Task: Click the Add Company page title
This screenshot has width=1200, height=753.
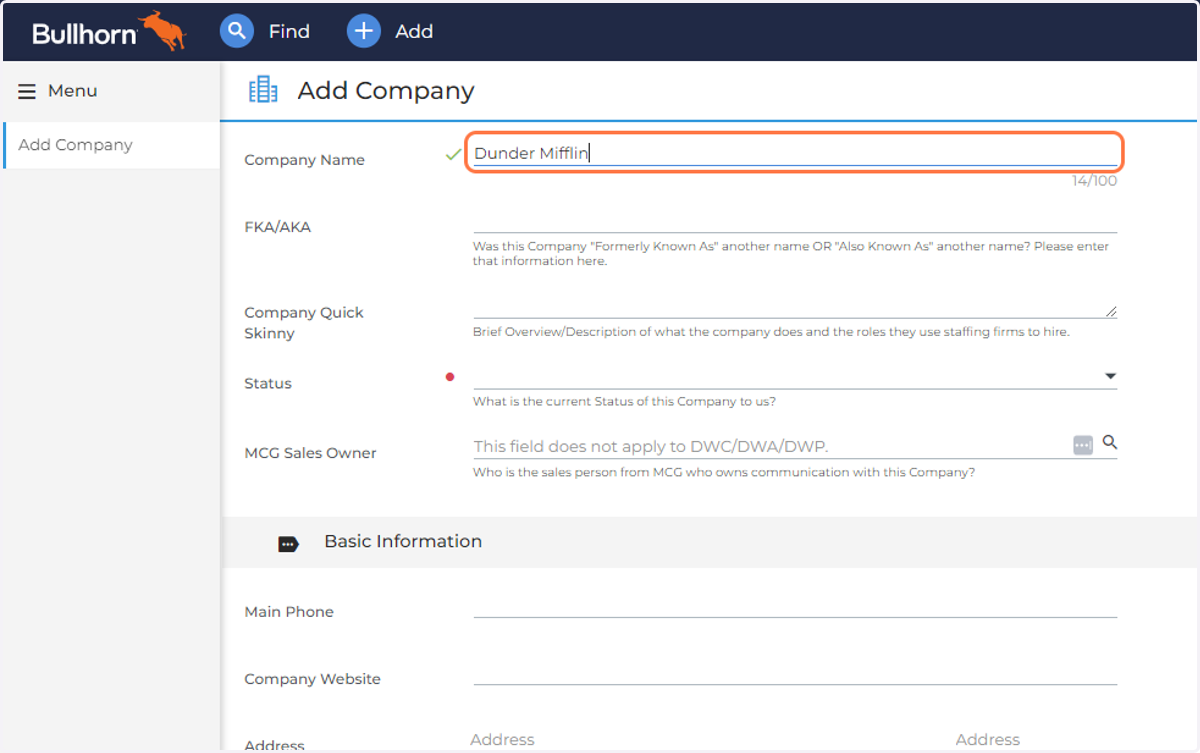Action: point(386,91)
